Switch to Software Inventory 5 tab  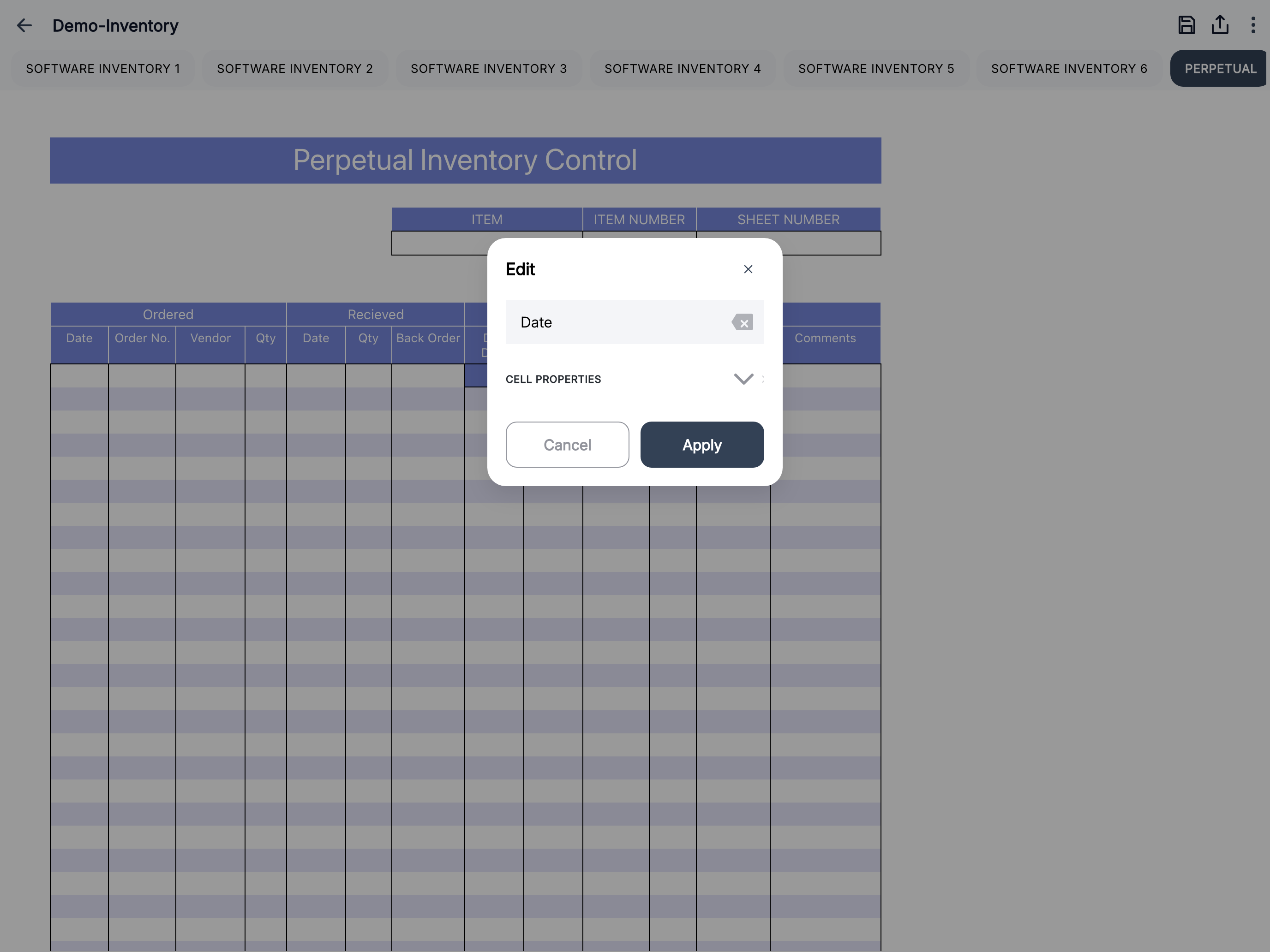(x=877, y=69)
